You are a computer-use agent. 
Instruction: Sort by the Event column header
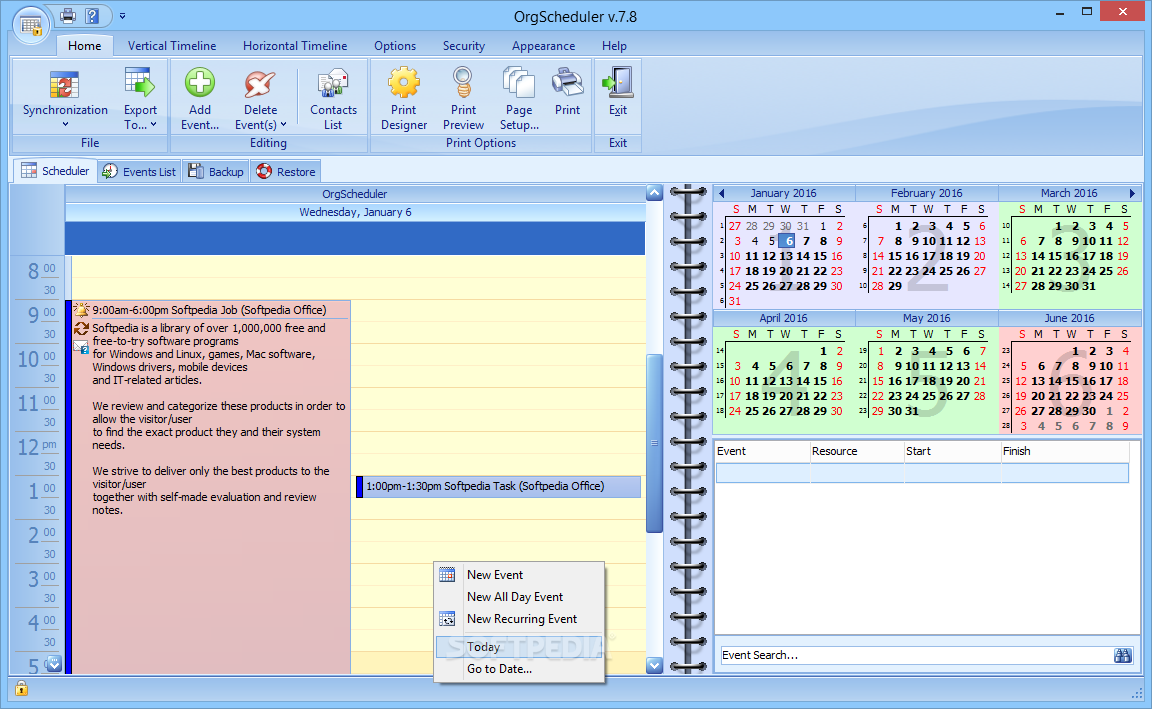pyautogui.click(x=763, y=451)
